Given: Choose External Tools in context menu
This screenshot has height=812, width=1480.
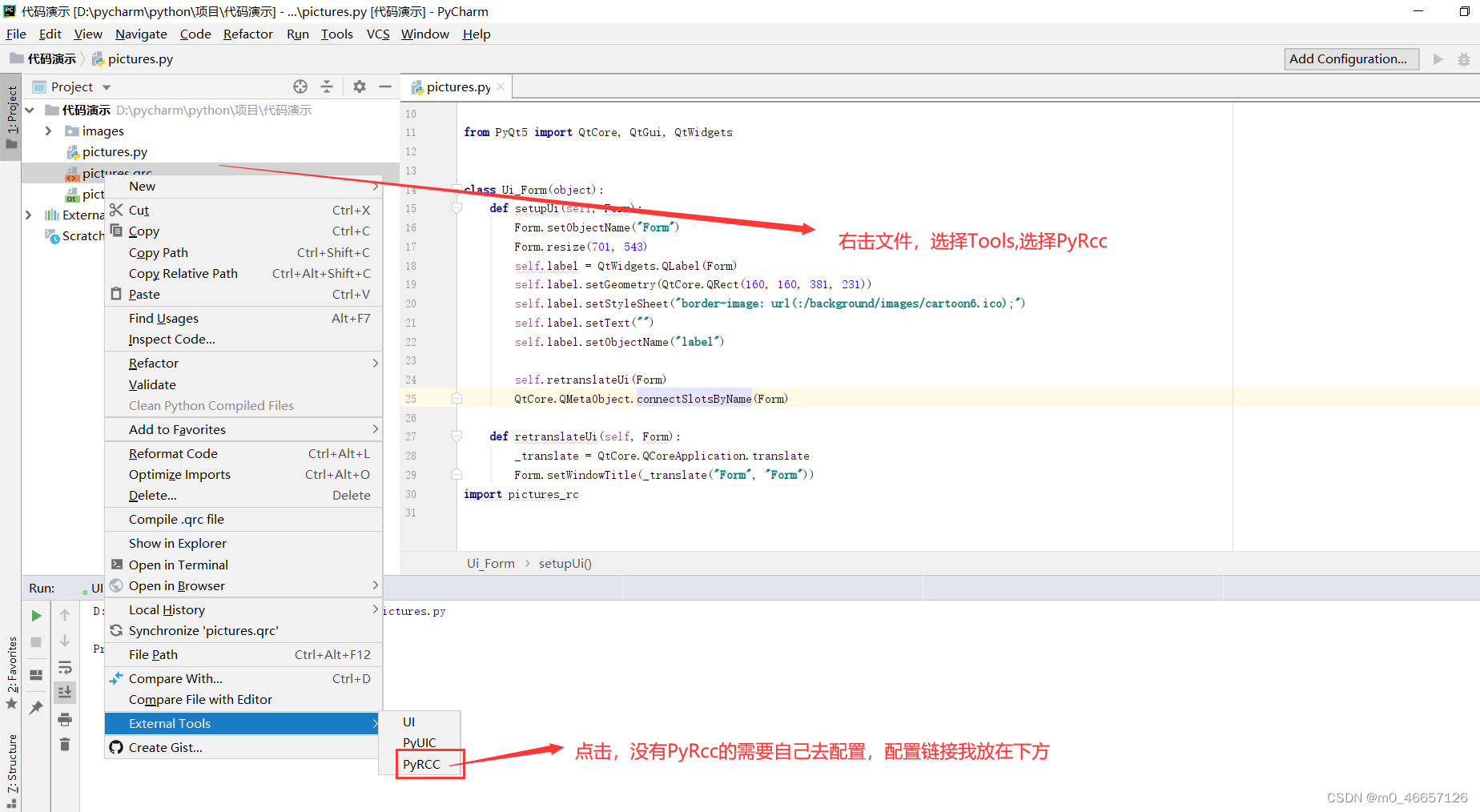Looking at the screenshot, I should pyautogui.click(x=243, y=723).
